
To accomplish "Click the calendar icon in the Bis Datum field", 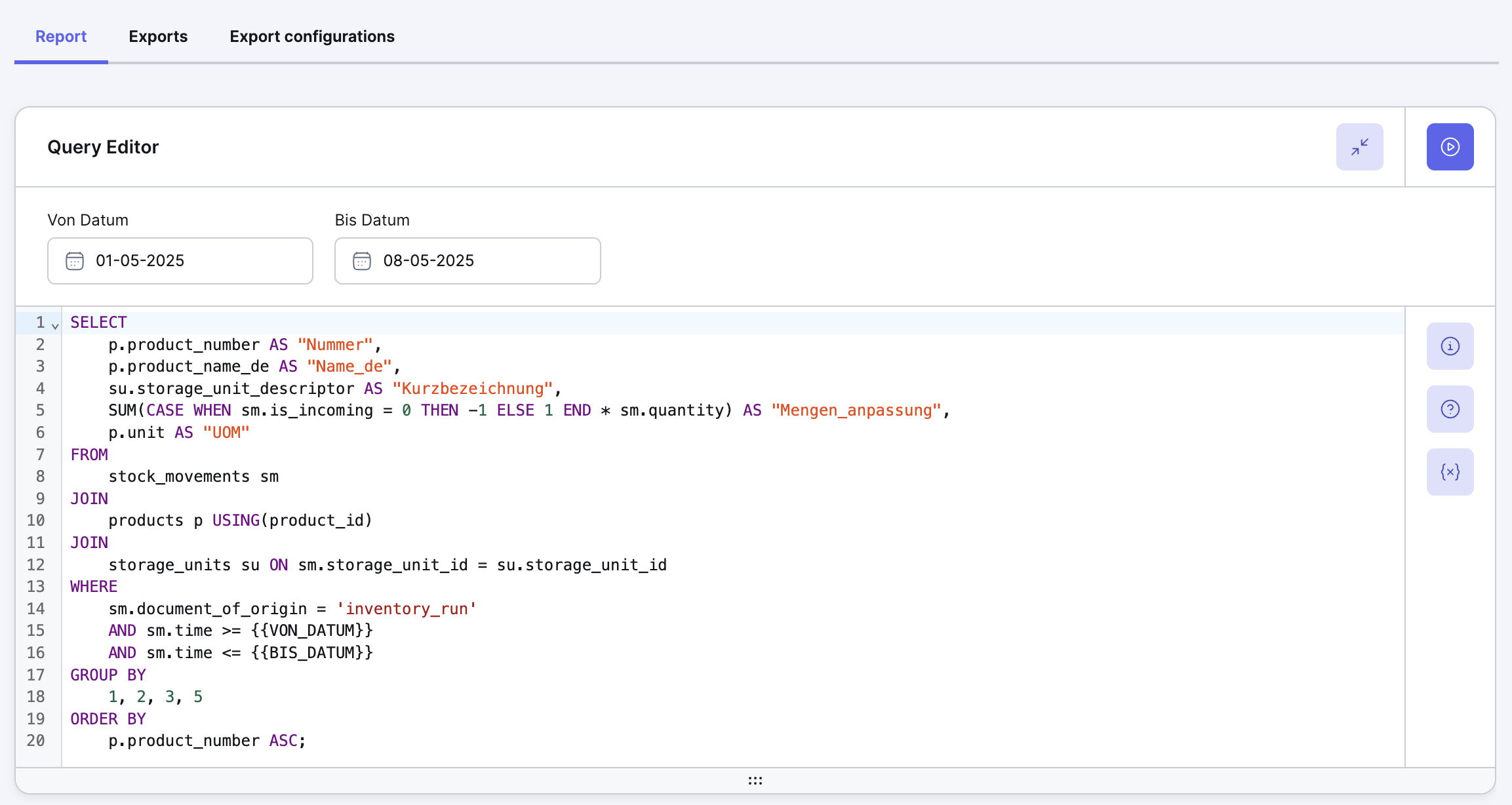I will click(x=362, y=261).
